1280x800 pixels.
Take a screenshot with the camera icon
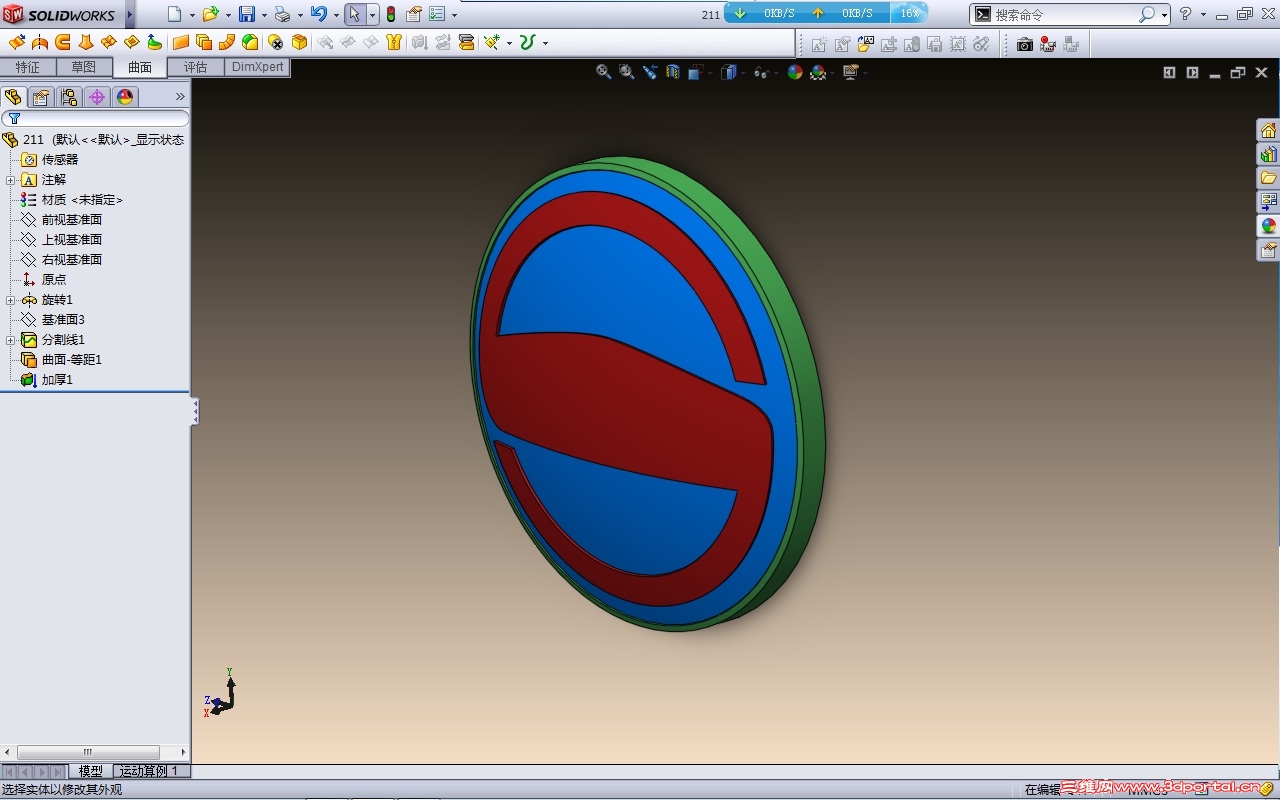tap(1025, 44)
